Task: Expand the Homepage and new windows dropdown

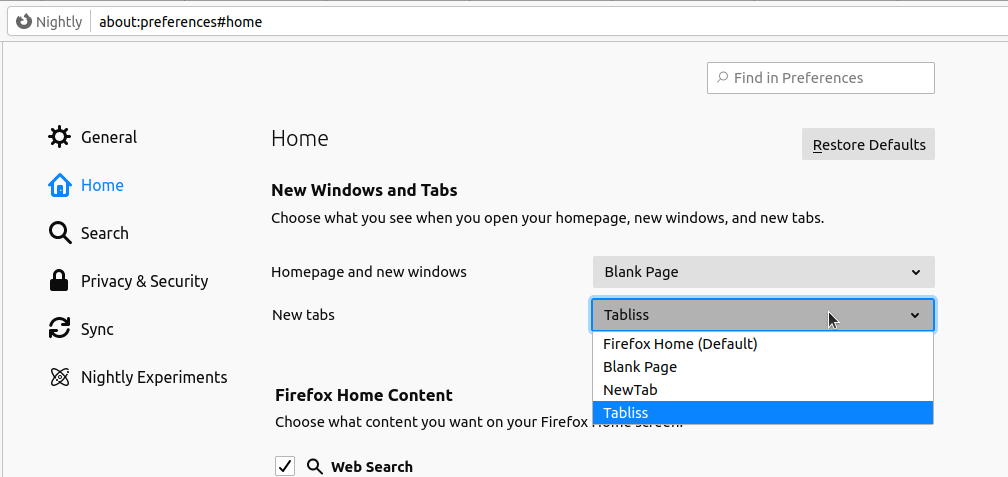Action: pos(763,272)
